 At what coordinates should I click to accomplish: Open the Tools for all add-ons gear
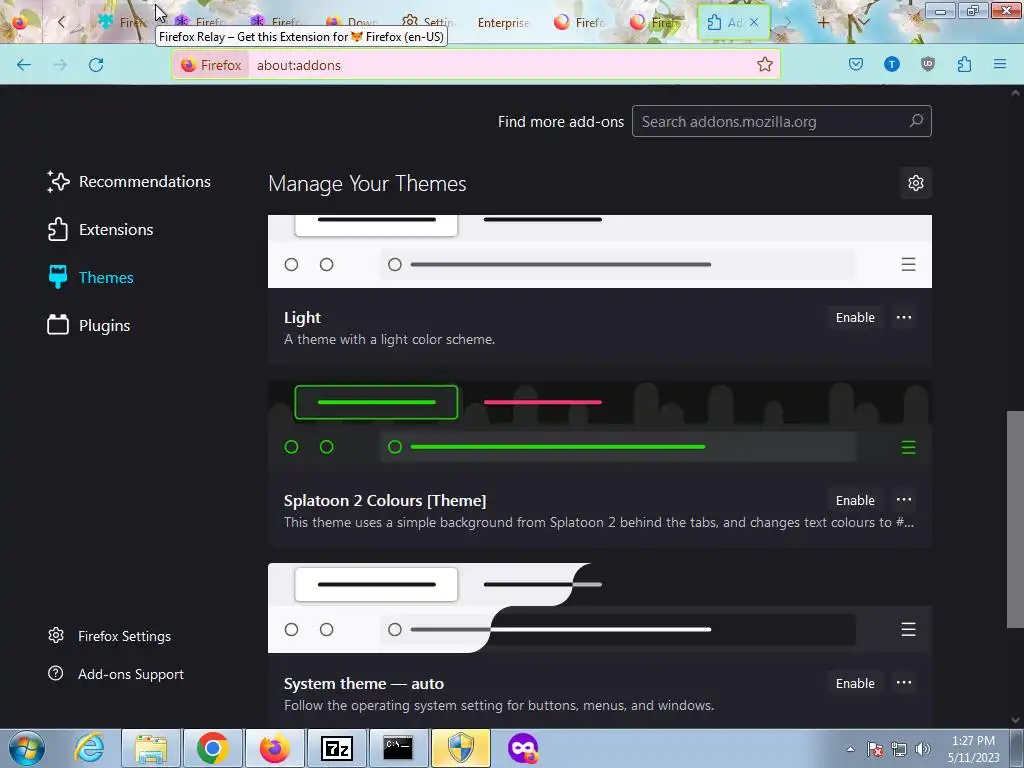916,183
